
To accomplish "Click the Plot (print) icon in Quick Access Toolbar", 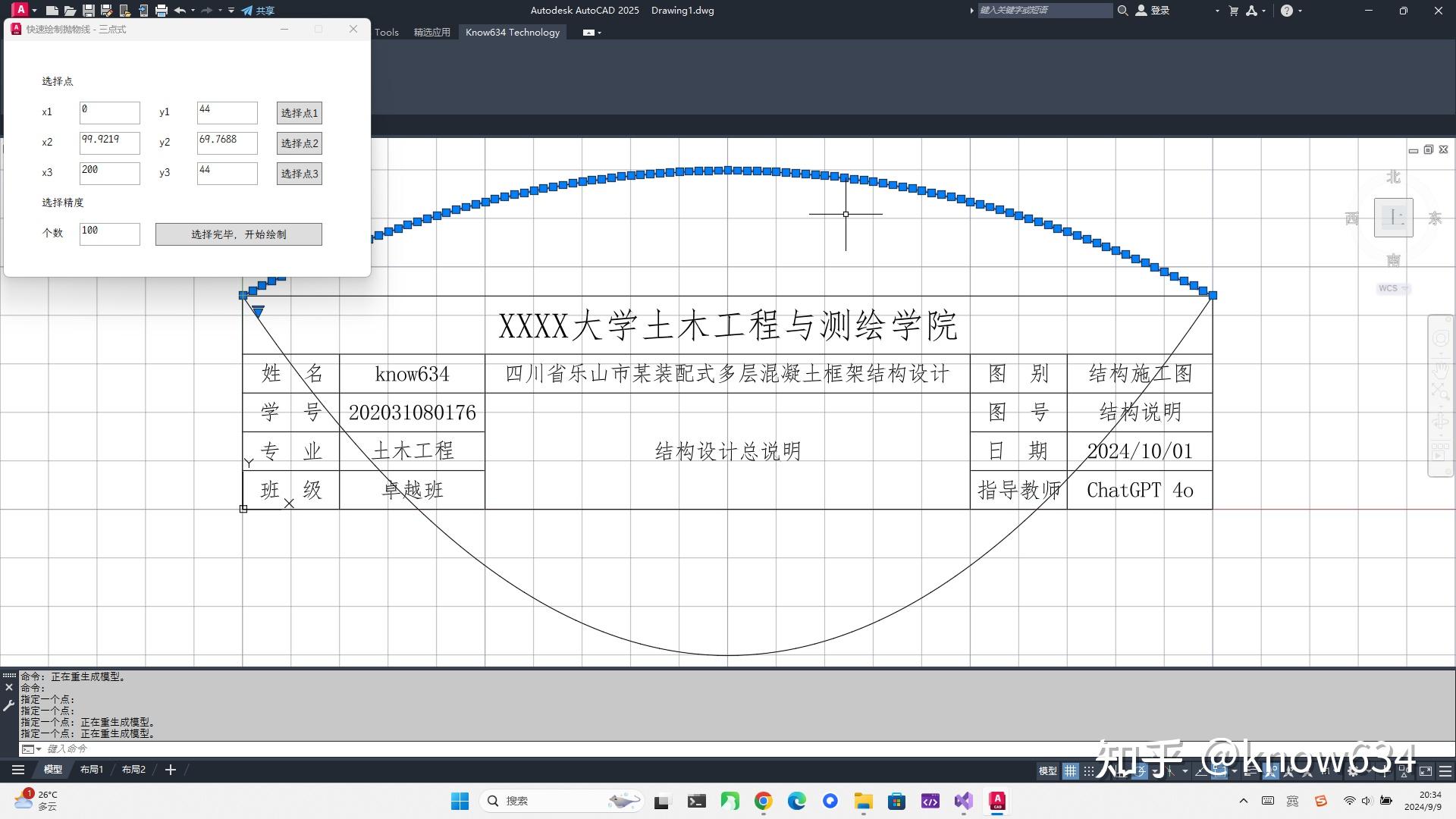I will (160, 11).
